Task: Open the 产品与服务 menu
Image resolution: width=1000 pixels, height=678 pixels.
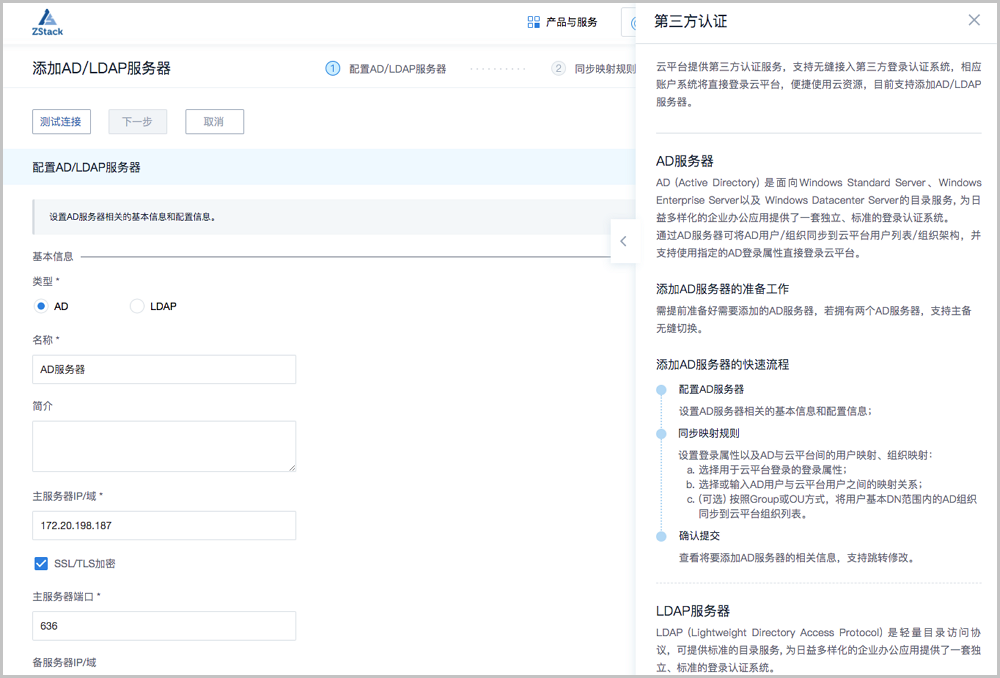Action: coord(572,22)
